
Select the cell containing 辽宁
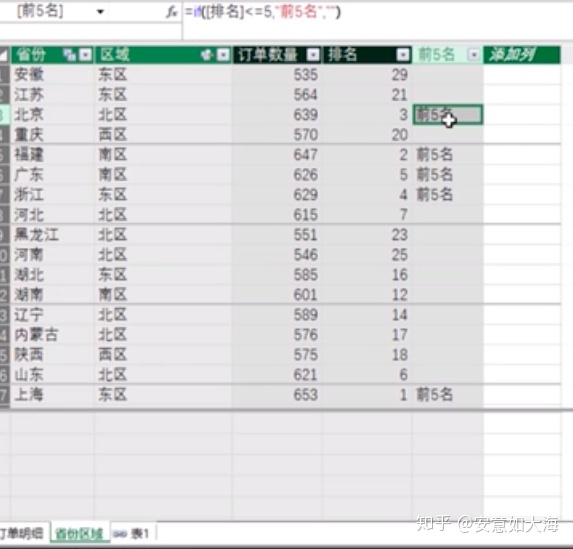[x=53, y=315]
